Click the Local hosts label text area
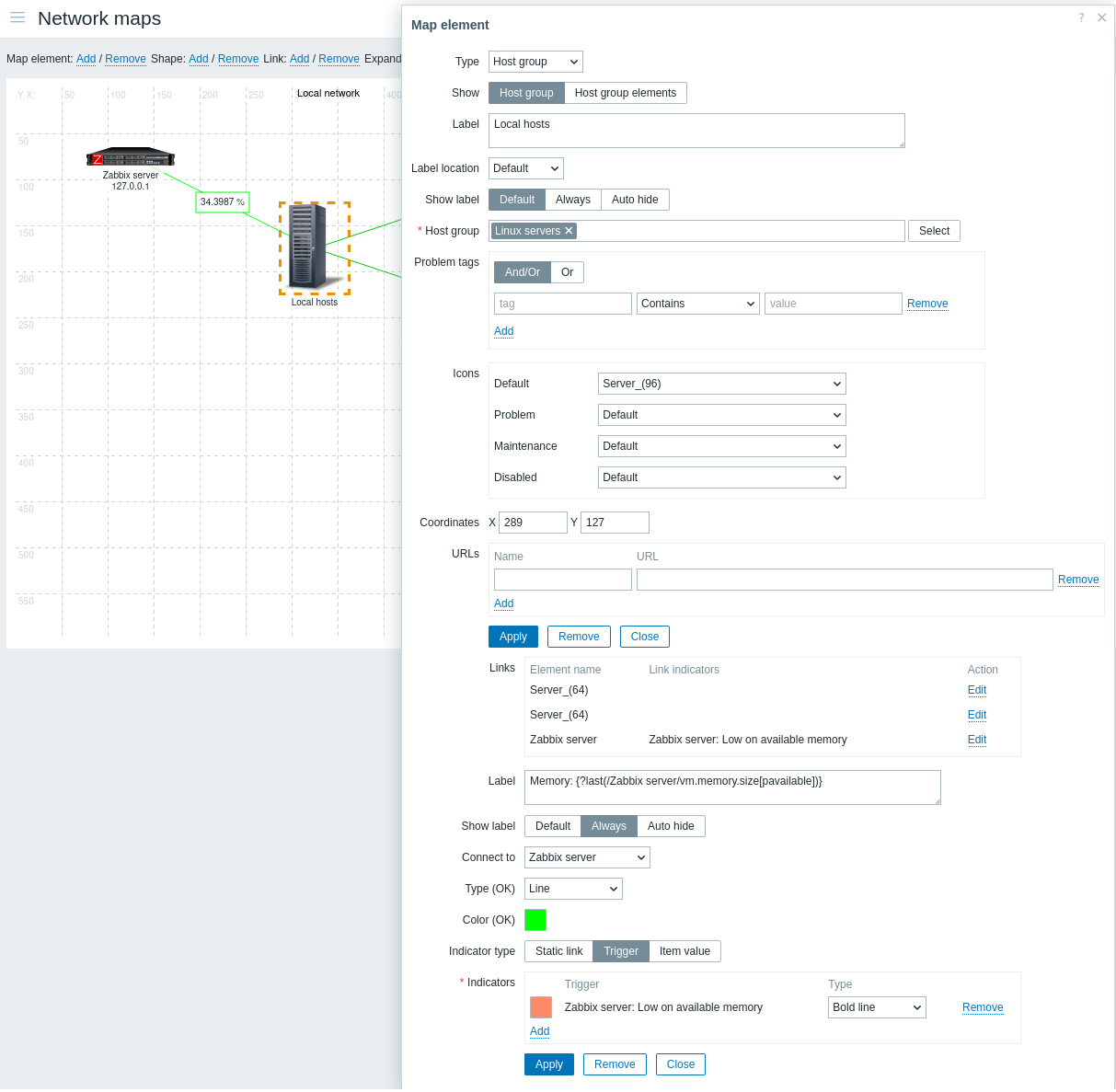 [696, 131]
